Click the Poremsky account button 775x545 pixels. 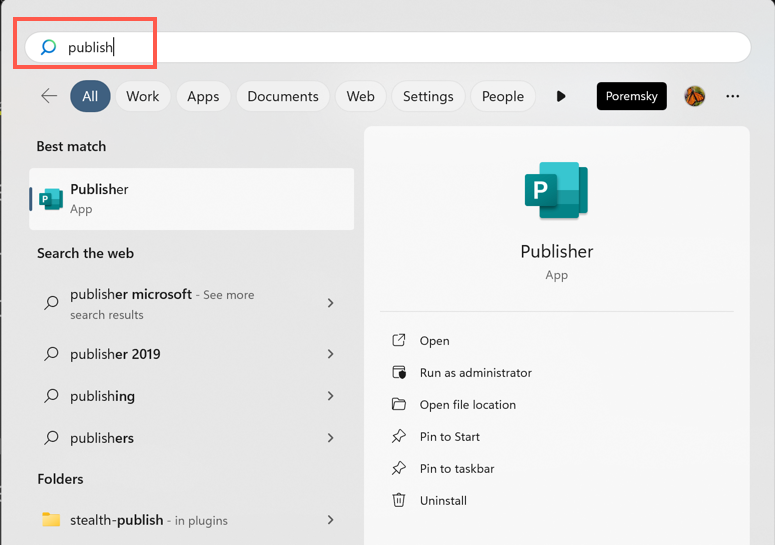(631, 96)
